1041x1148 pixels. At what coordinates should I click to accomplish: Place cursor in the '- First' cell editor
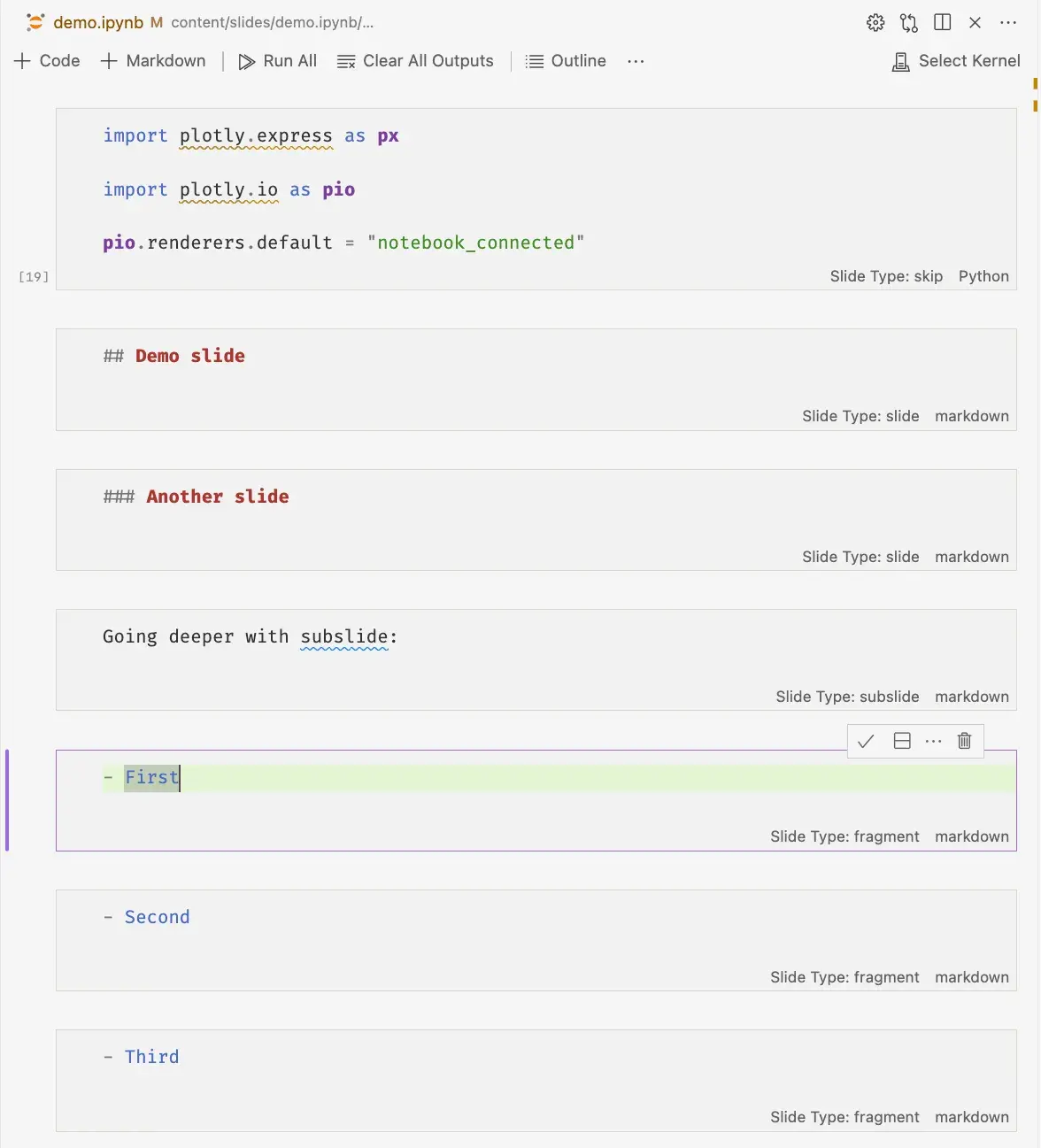(x=559, y=778)
